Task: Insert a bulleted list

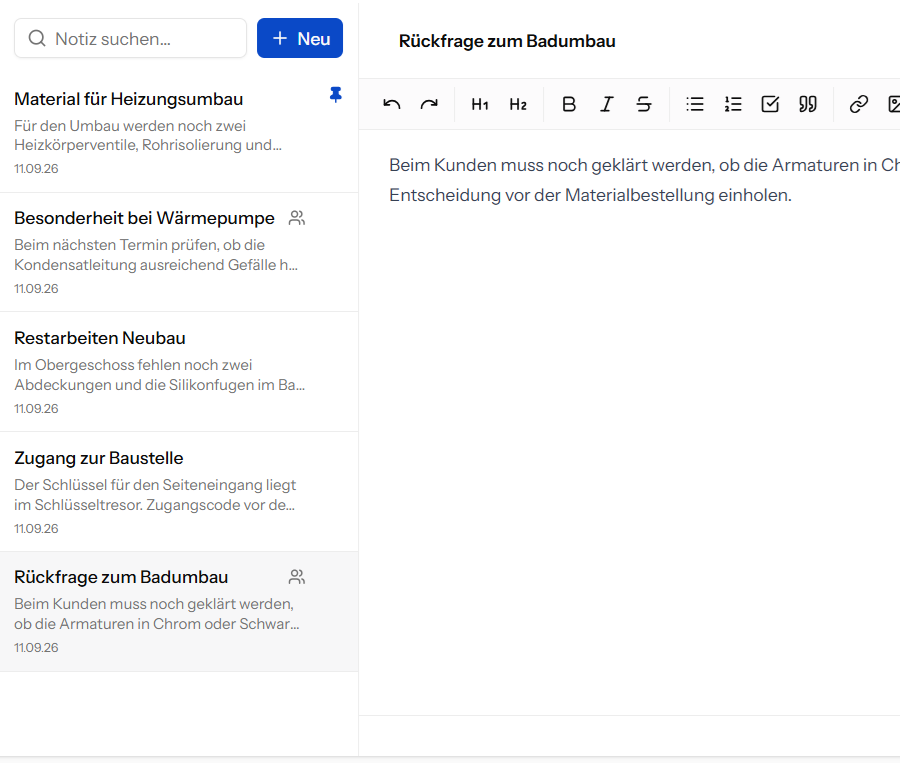Action: pos(695,104)
